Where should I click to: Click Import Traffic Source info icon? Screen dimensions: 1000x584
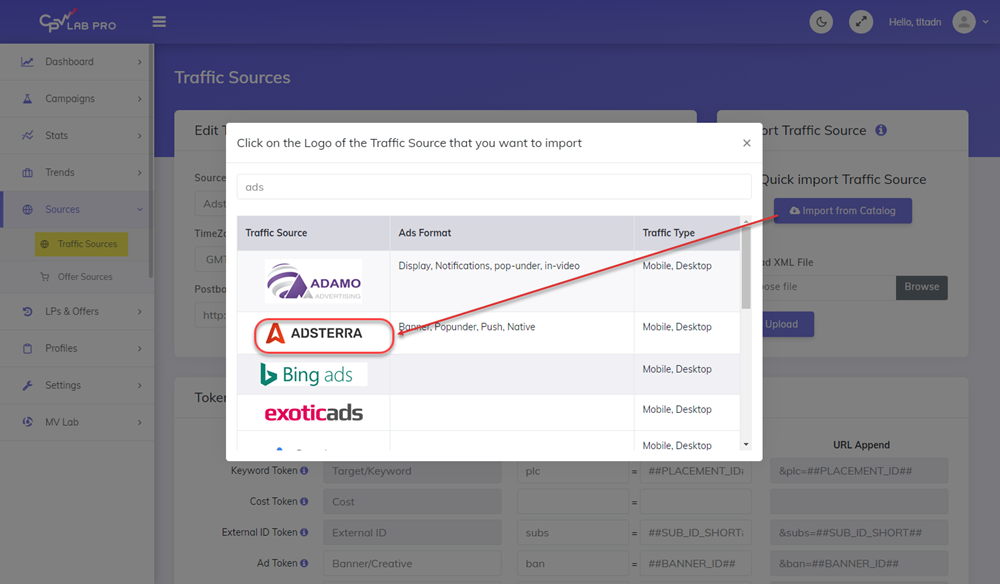[881, 130]
